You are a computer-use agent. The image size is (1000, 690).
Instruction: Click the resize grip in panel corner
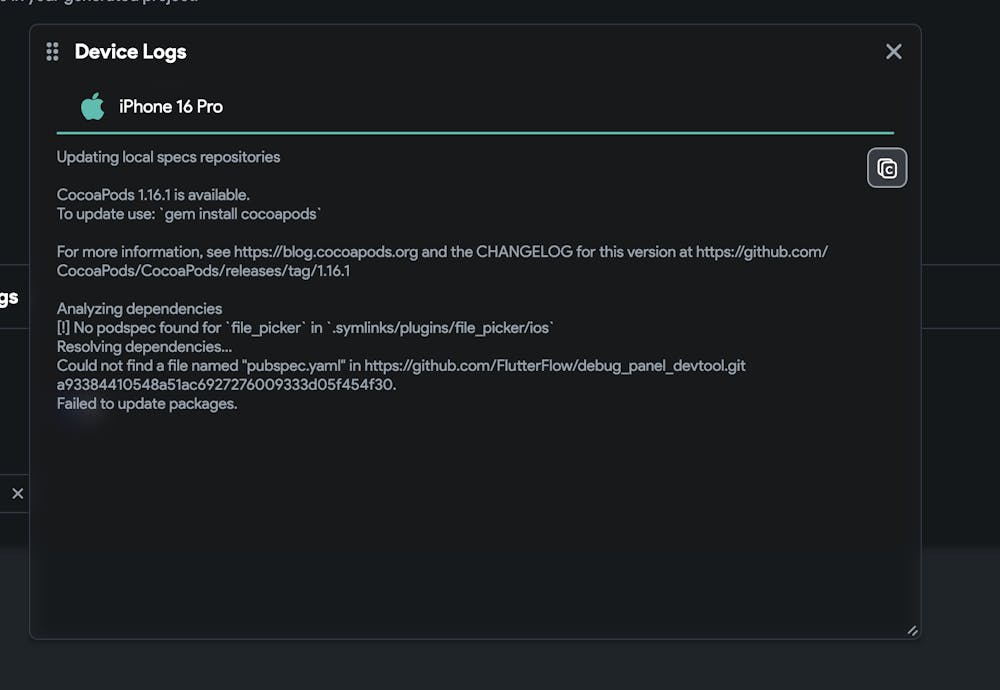click(911, 630)
